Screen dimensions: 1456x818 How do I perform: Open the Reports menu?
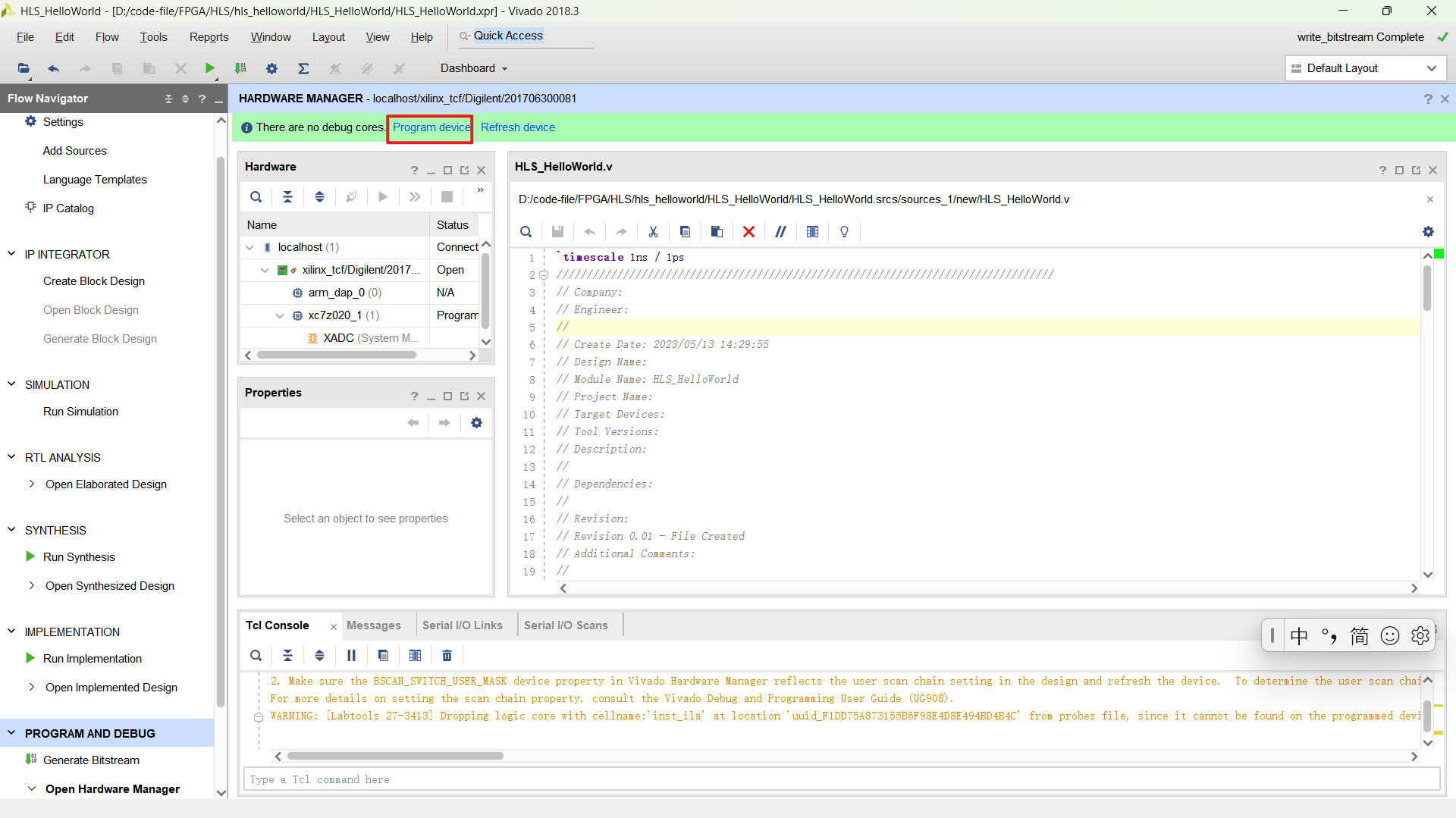[x=209, y=37]
